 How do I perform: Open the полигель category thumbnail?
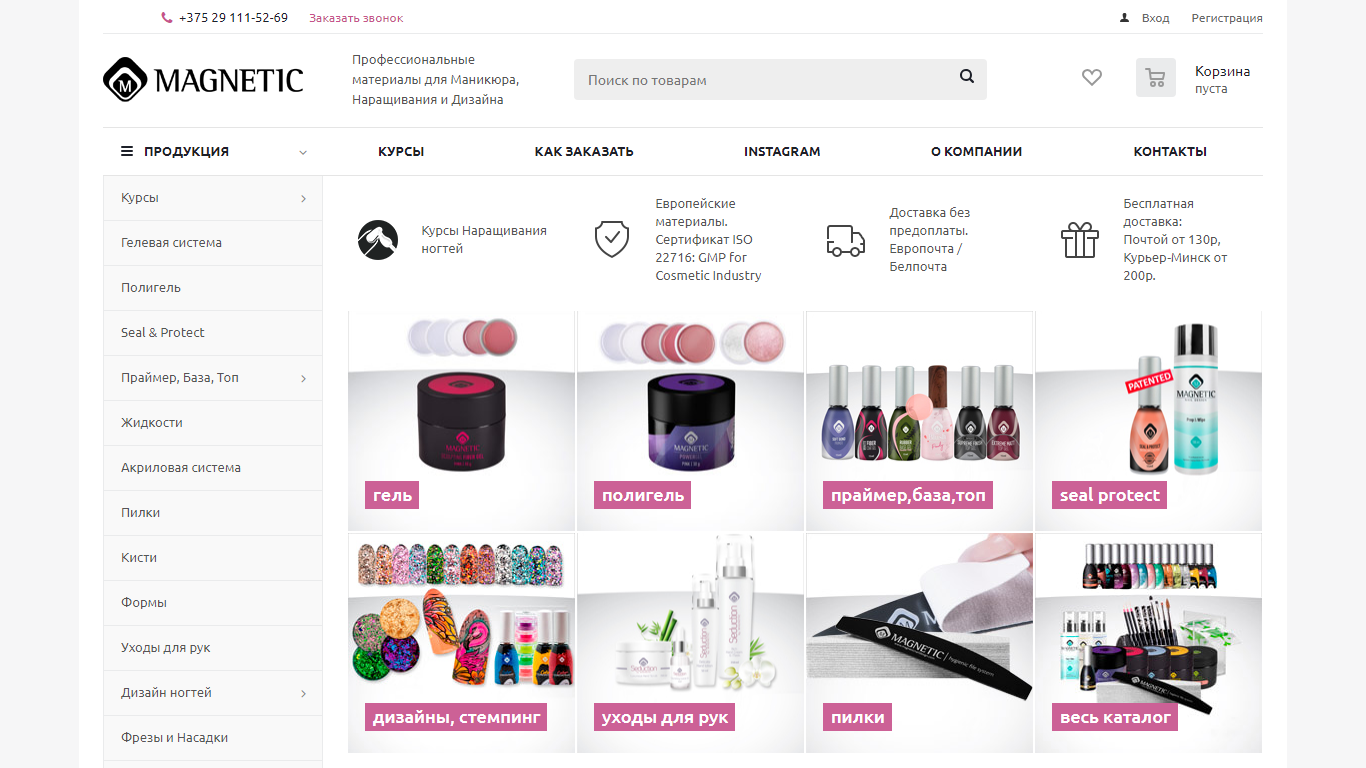coord(690,421)
